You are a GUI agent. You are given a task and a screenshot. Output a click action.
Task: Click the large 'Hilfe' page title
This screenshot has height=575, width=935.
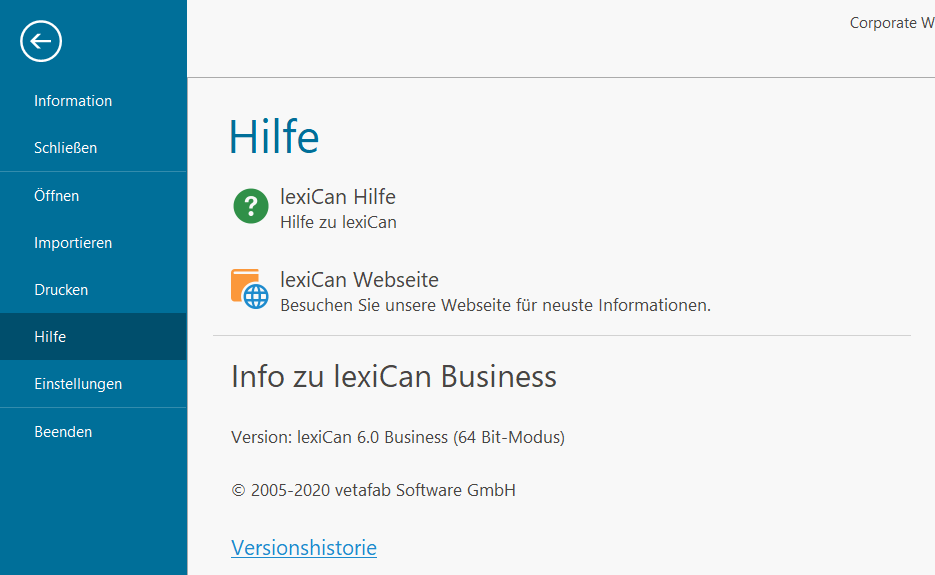(x=274, y=137)
